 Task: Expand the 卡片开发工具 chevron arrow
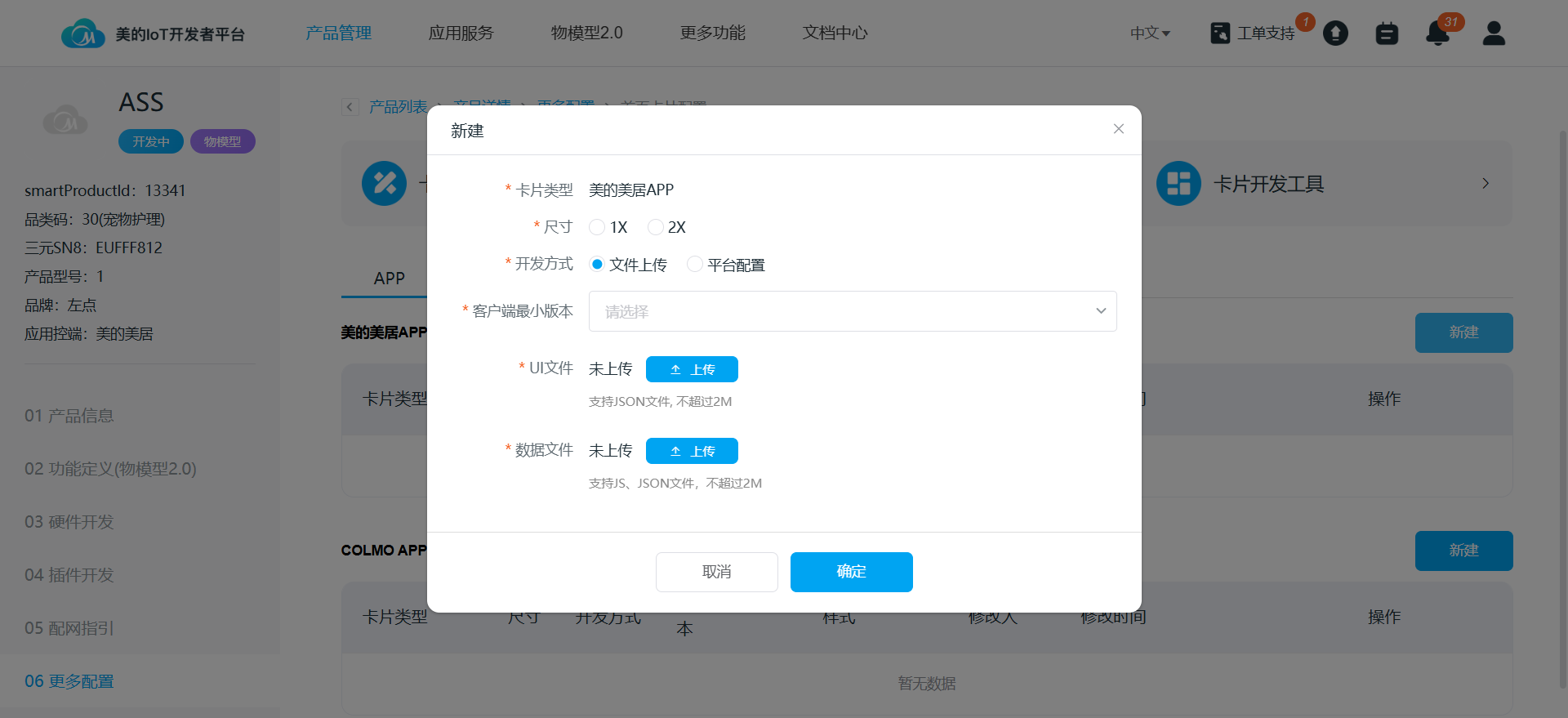point(1486,184)
